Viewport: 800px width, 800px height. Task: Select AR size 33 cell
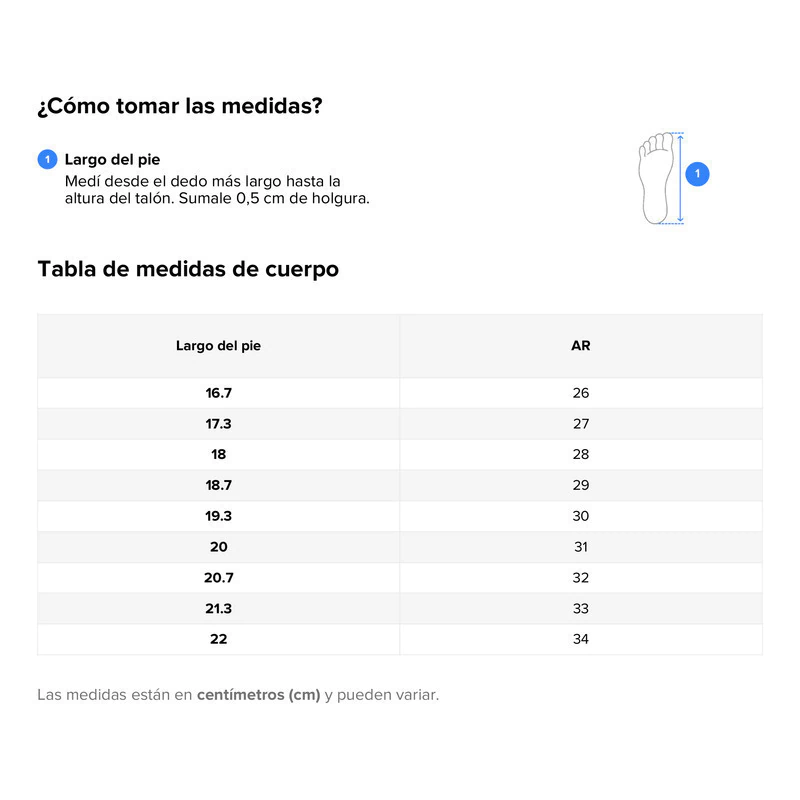(x=581, y=609)
